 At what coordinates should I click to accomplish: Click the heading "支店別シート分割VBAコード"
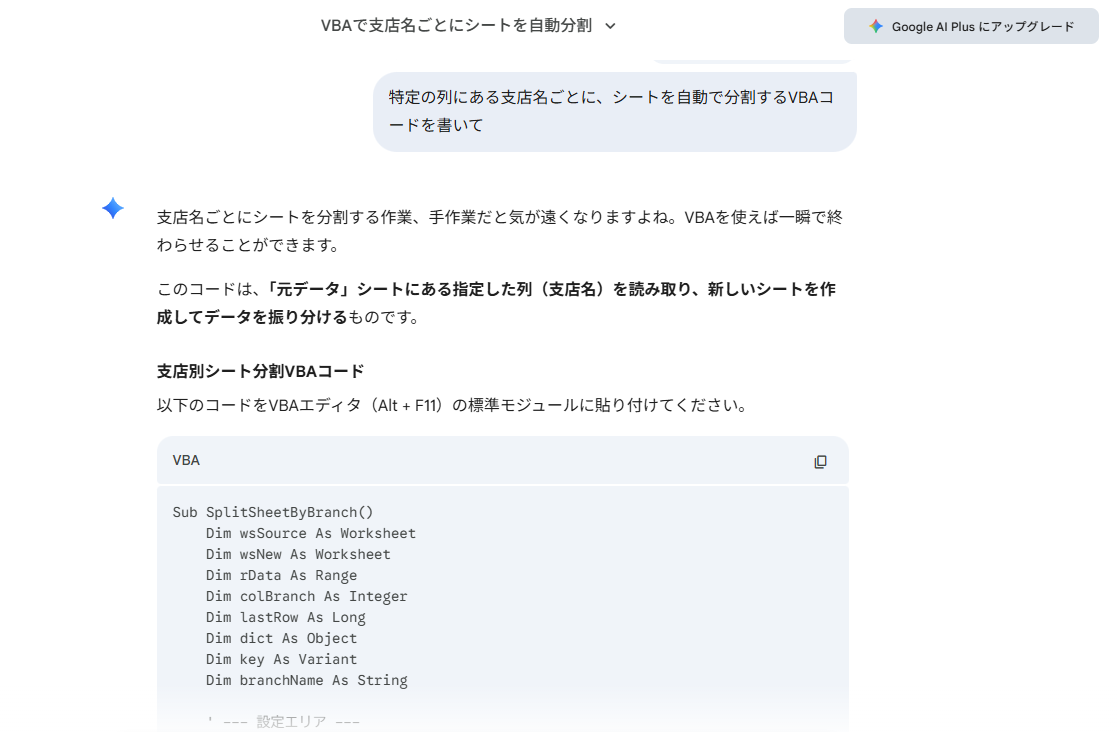[260, 371]
